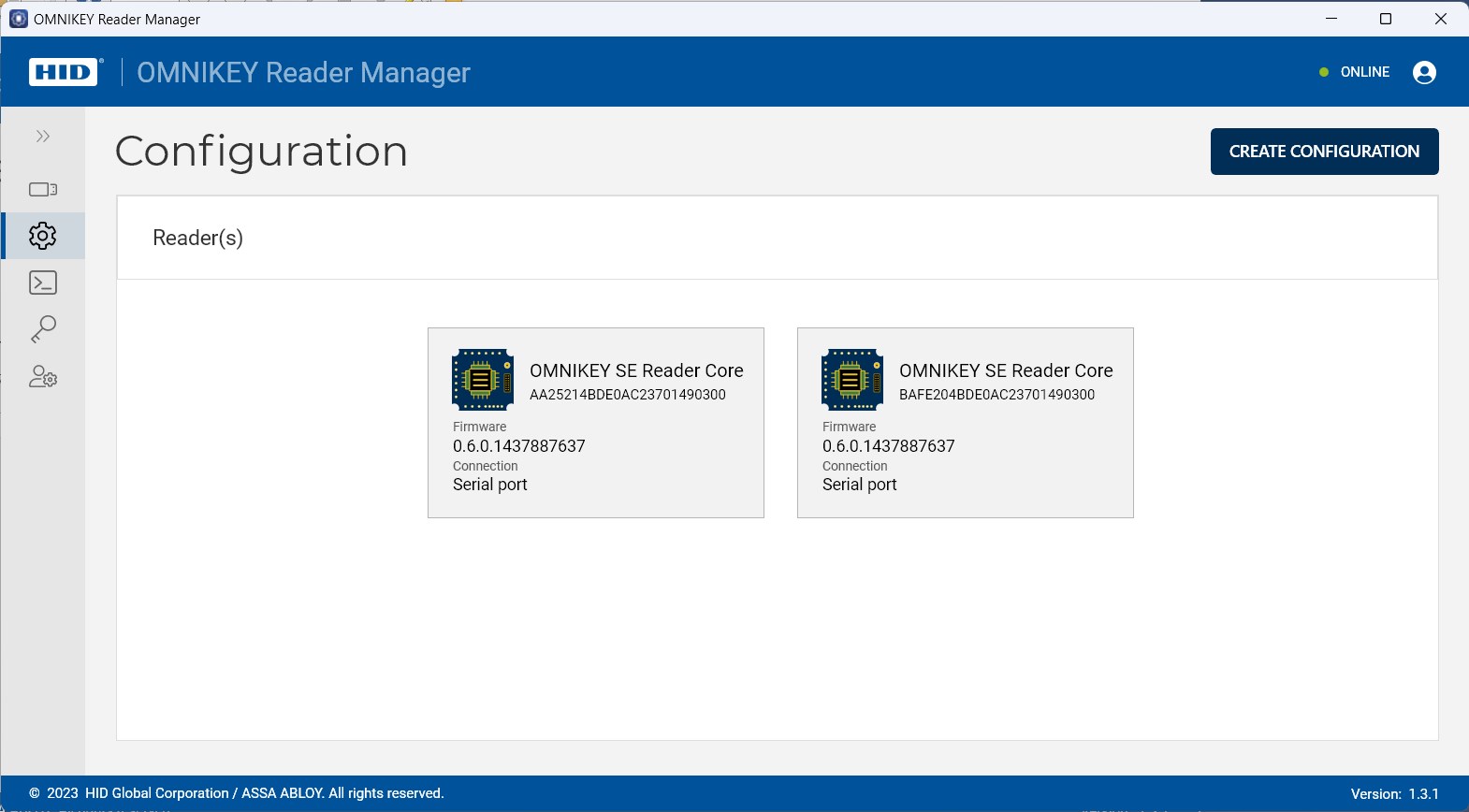Click the Version 1.3.1 text in footer

[x=1395, y=794]
